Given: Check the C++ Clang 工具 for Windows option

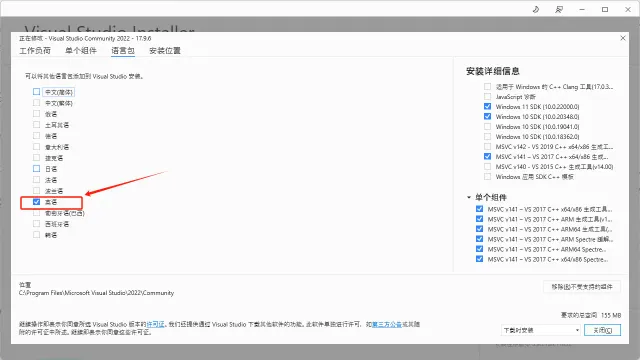Looking at the screenshot, I should (x=487, y=87).
